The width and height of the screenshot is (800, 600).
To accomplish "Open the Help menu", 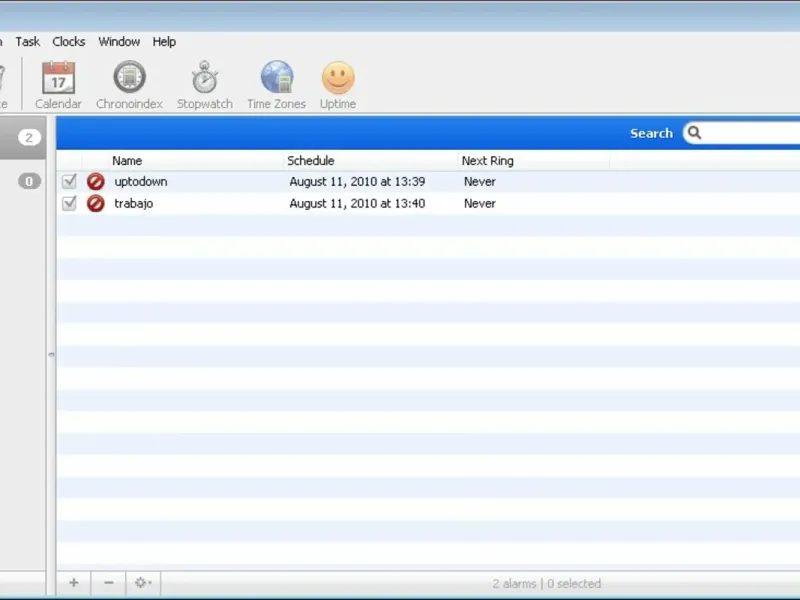I will [x=164, y=42].
